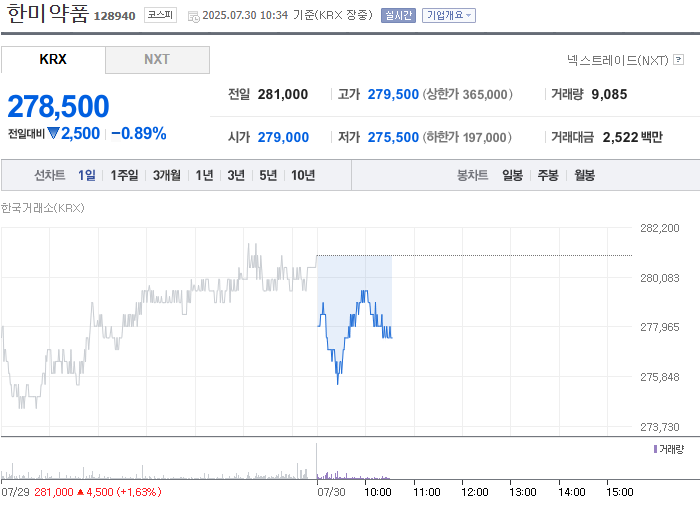Click the 280,083 y-axis label
This screenshot has height=505, width=700.
click(x=659, y=278)
